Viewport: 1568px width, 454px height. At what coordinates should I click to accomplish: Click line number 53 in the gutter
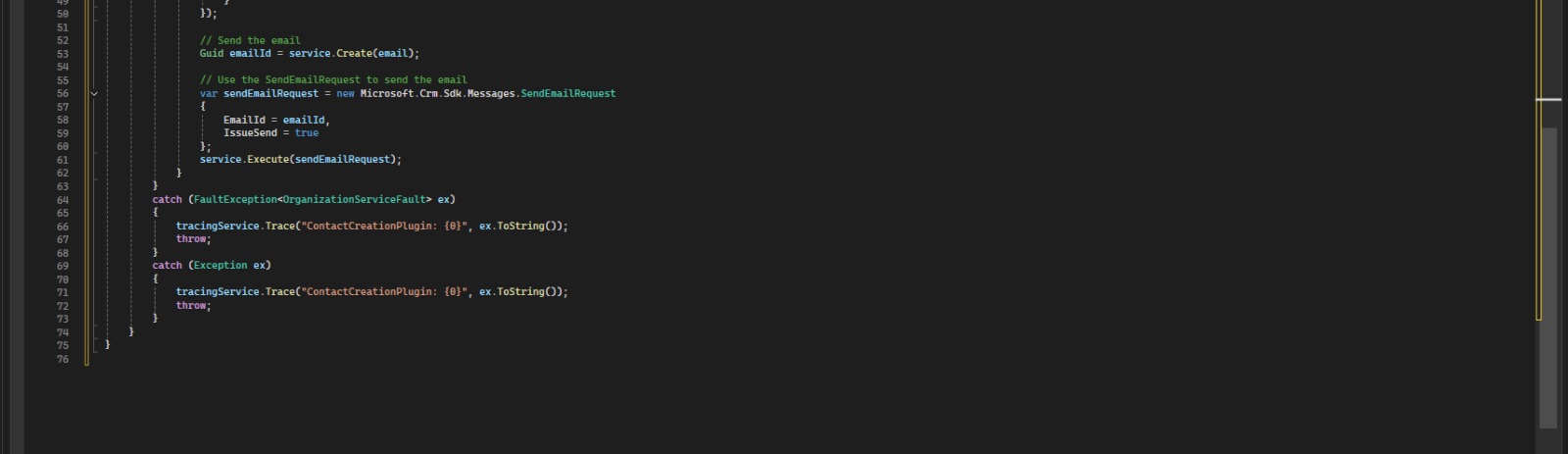[x=63, y=54]
